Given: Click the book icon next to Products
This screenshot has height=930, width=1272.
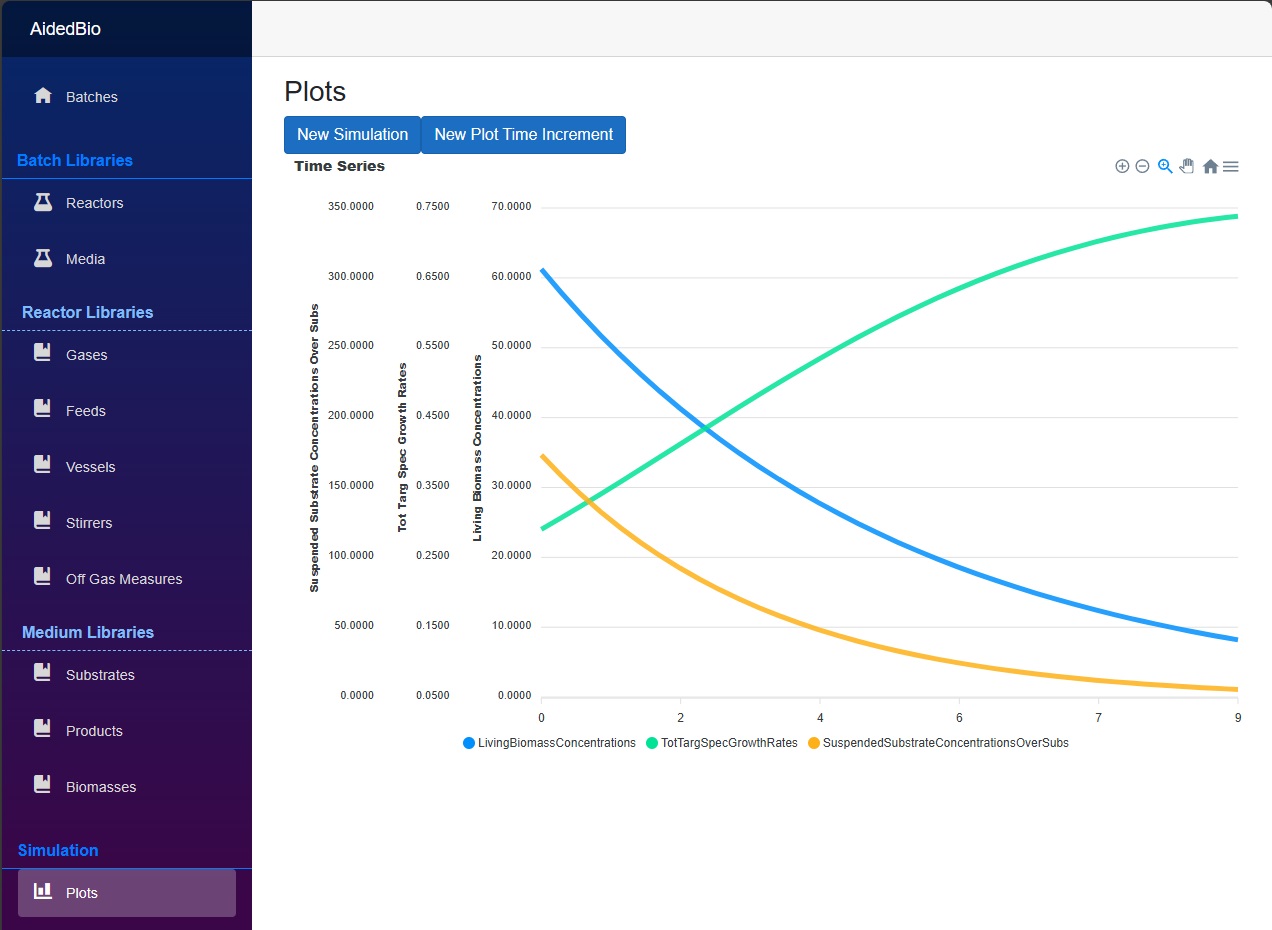Looking at the screenshot, I should click(42, 729).
